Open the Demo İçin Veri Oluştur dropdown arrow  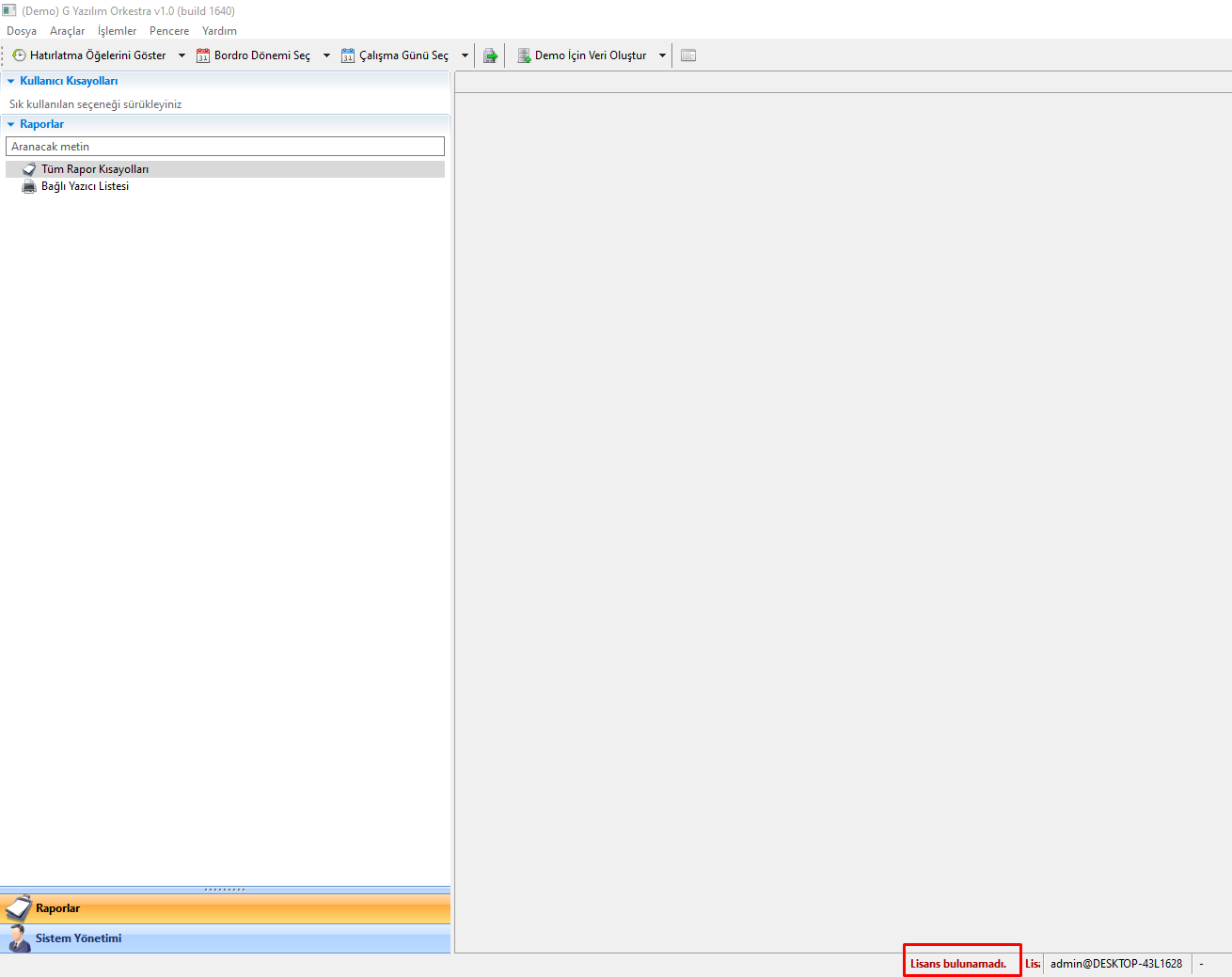[662, 55]
